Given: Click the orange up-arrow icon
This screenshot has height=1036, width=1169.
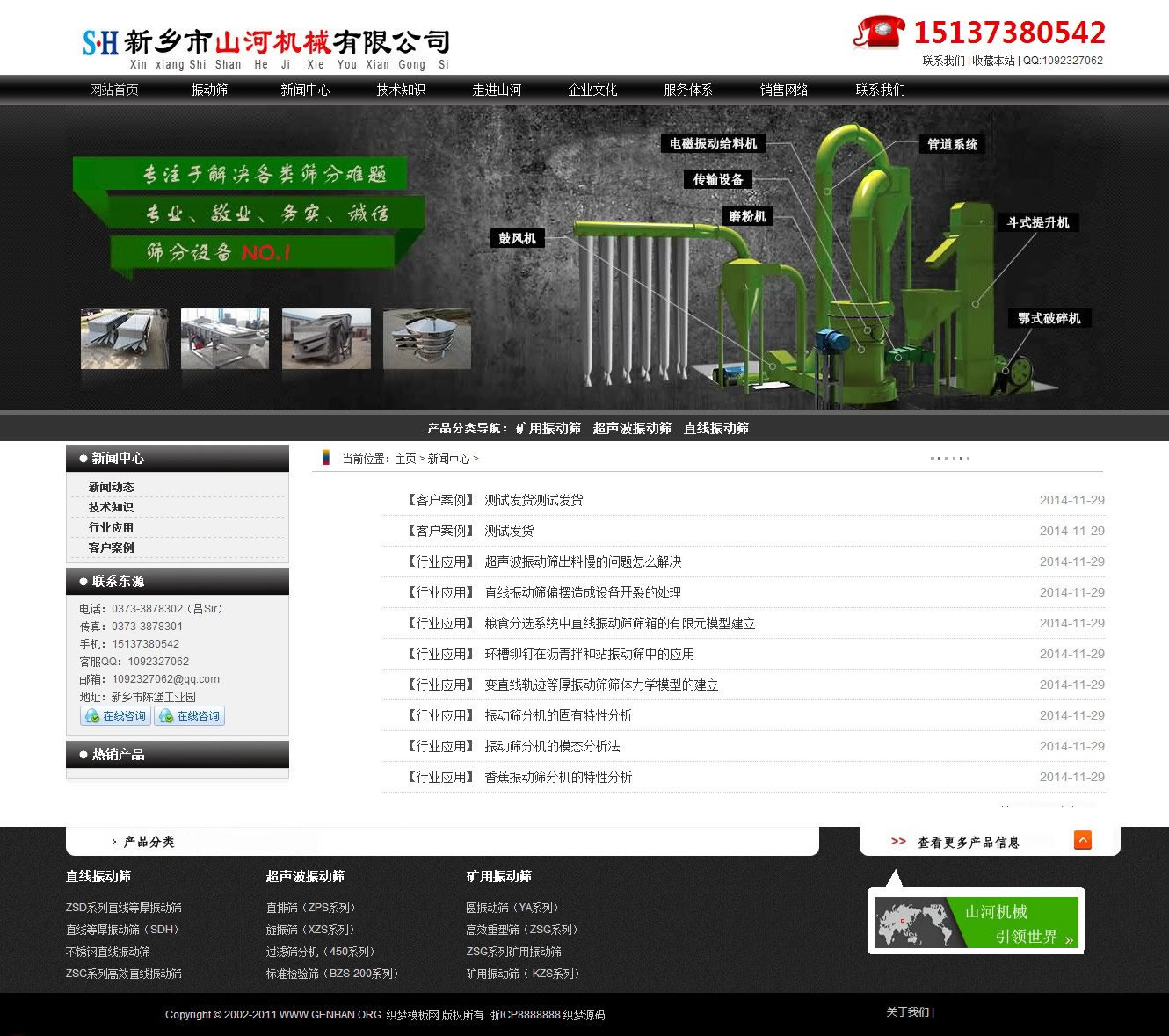Looking at the screenshot, I should point(1083,840).
